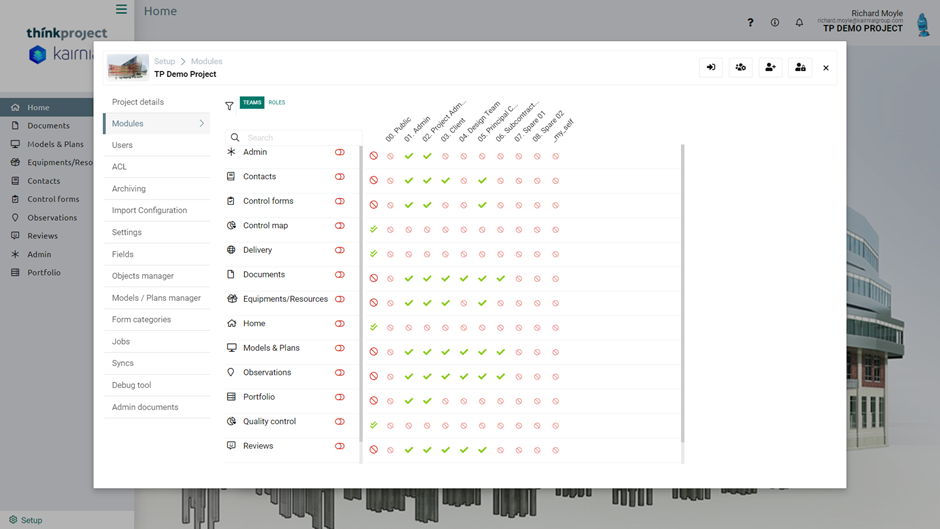The height and width of the screenshot is (529, 940).
Task: Open Users in the setup menu
Action: click(122, 146)
